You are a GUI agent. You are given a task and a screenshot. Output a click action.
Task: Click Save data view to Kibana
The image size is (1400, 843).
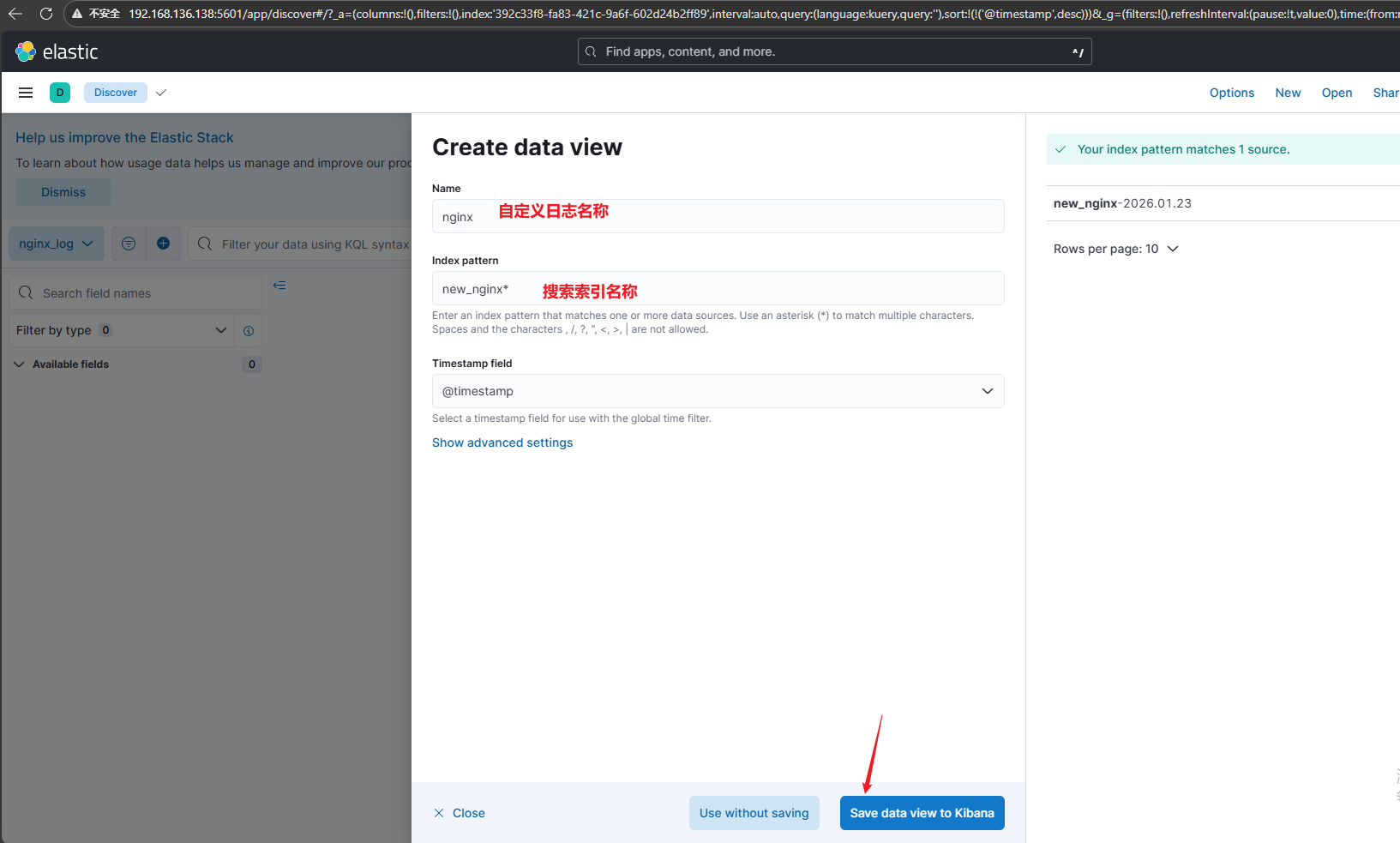pyautogui.click(x=922, y=813)
